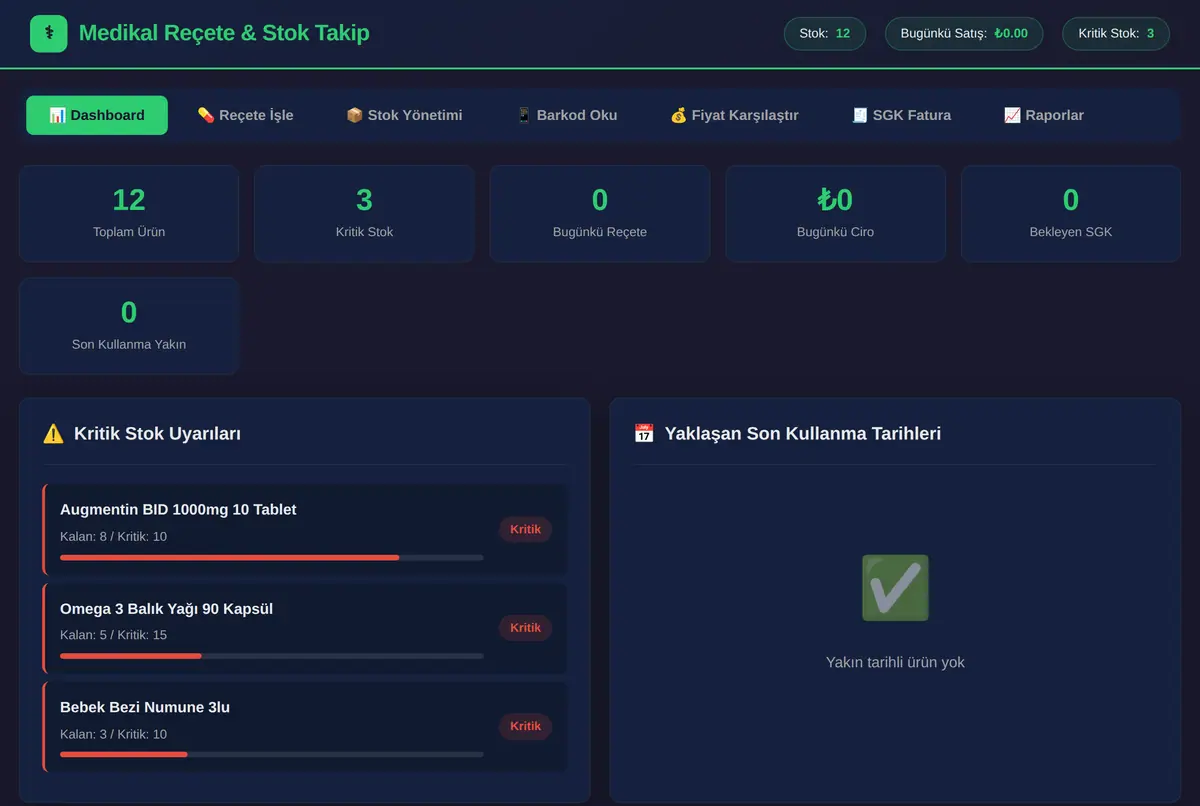Show the Raporlar tab
This screenshot has width=1200, height=806.
[x=1044, y=115]
